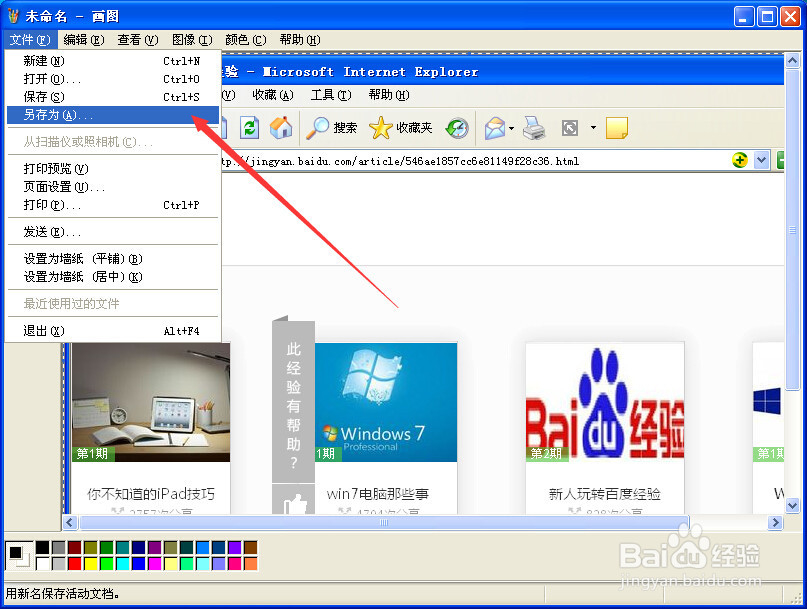Click the mail envelope icon in IE toolbar
Image resolution: width=807 pixels, height=609 pixels.
click(495, 128)
